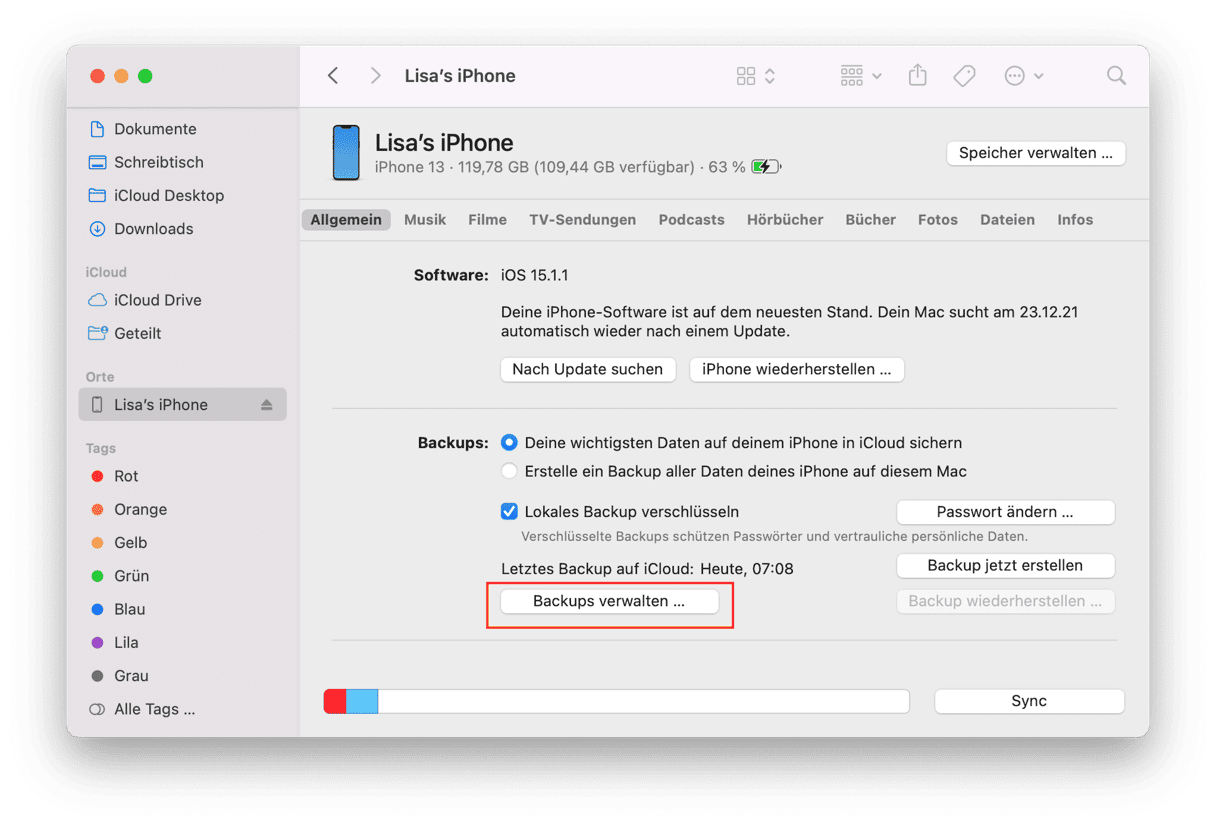The width and height of the screenshot is (1216, 825).
Task: Go forward with the right chevron
Action: pos(376,76)
